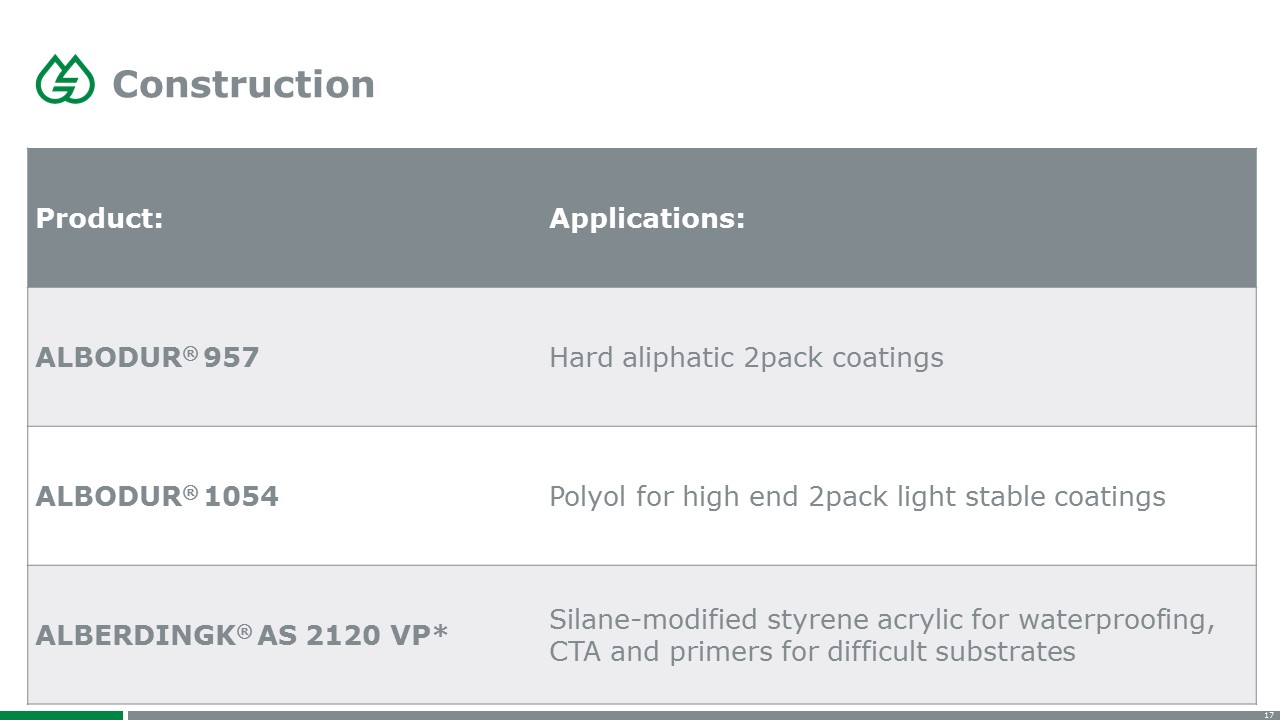Viewport: 1280px width, 720px height.
Task: Click the registered mark after ALBERDINGK
Action: coord(244,630)
